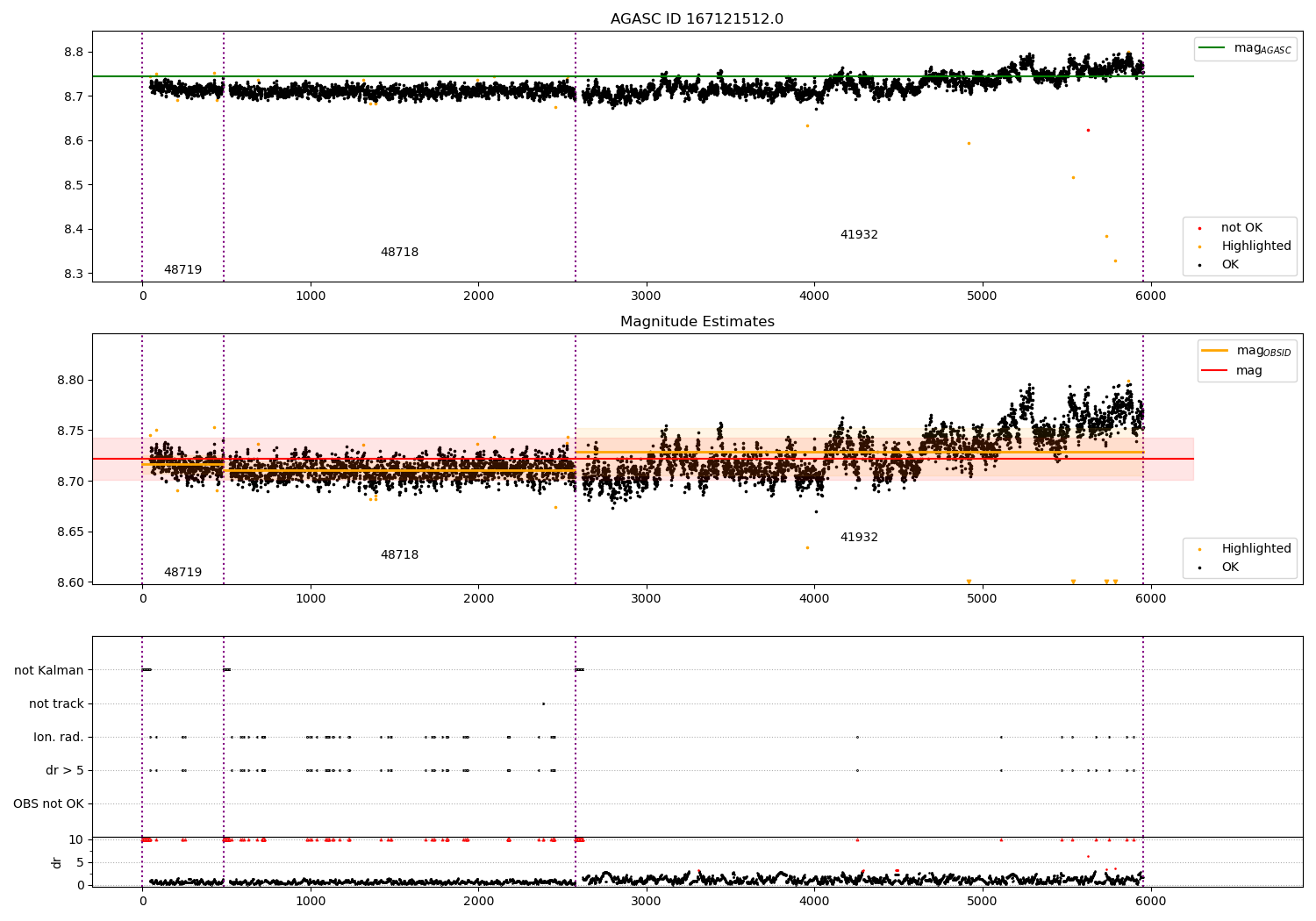
Task: Click the red 'not OK' legend marker in top plot
Action: pos(1199,228)
